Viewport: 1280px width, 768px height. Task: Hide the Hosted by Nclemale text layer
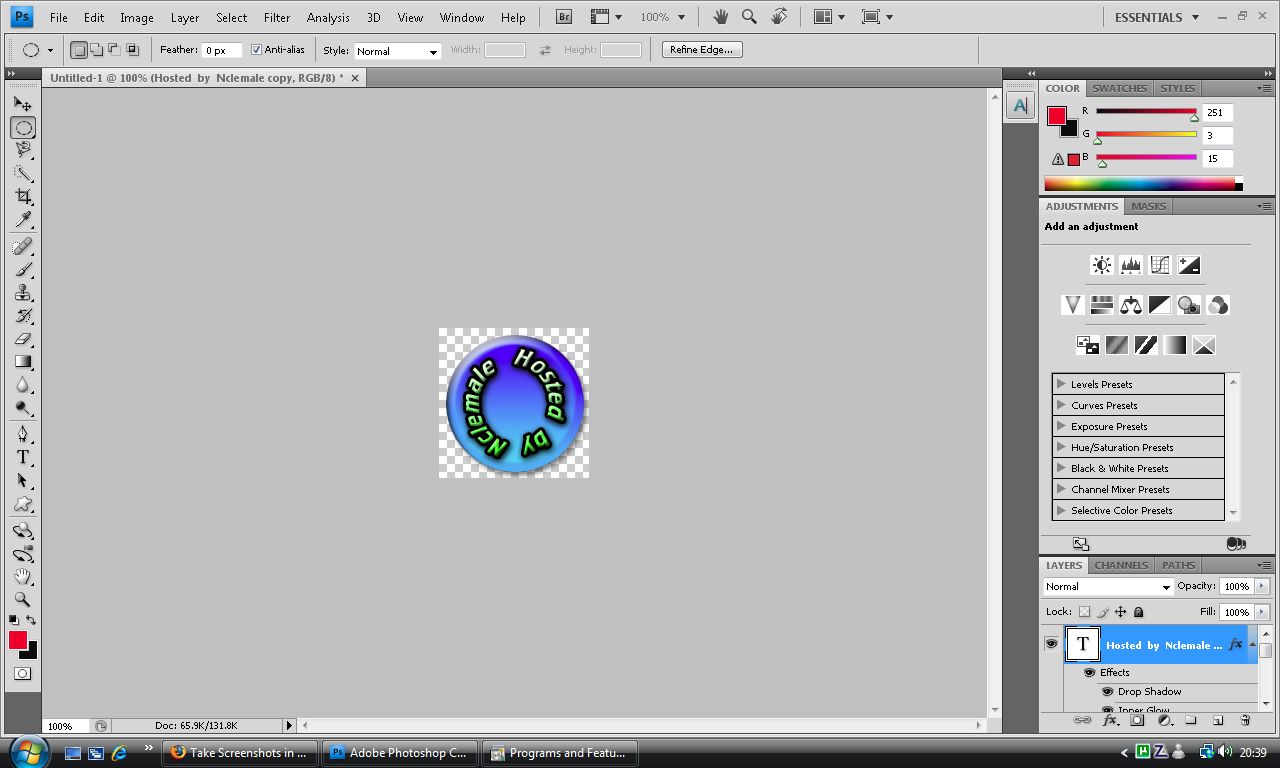pos(1051,644)
